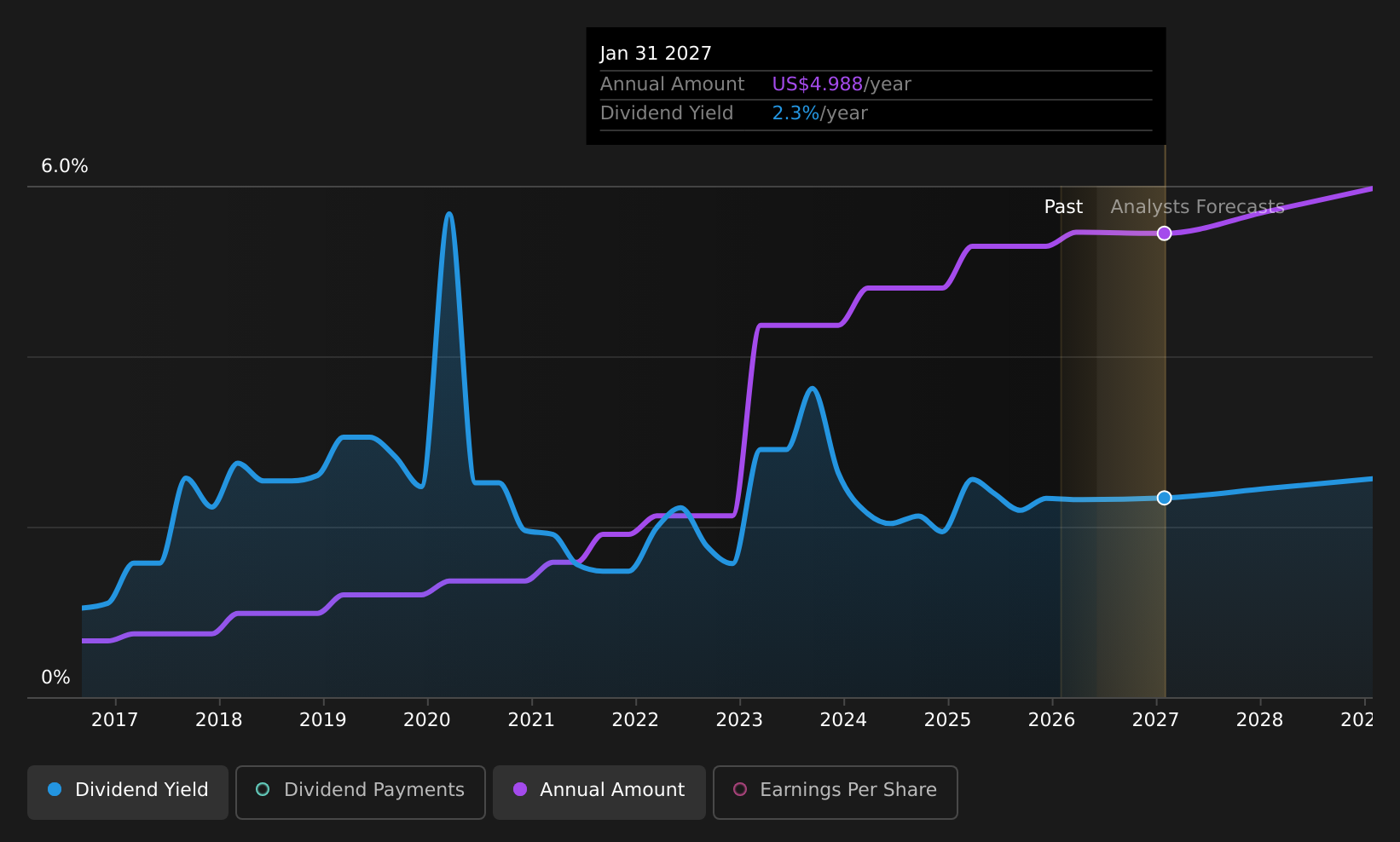Toggle the Dividend Yield legend series
The height and width of the screenshot is (842, 1400).
pos(128,792)
